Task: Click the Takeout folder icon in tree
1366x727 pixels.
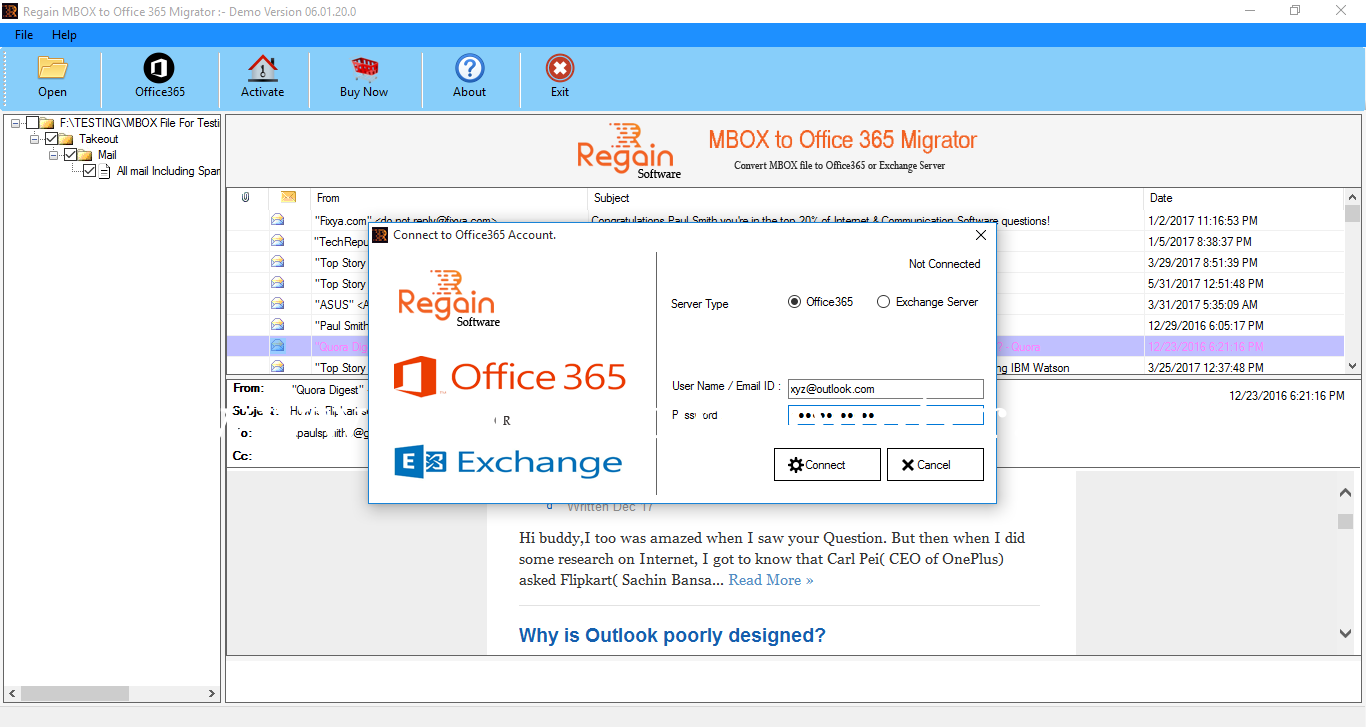Action: tap(68, 139)
